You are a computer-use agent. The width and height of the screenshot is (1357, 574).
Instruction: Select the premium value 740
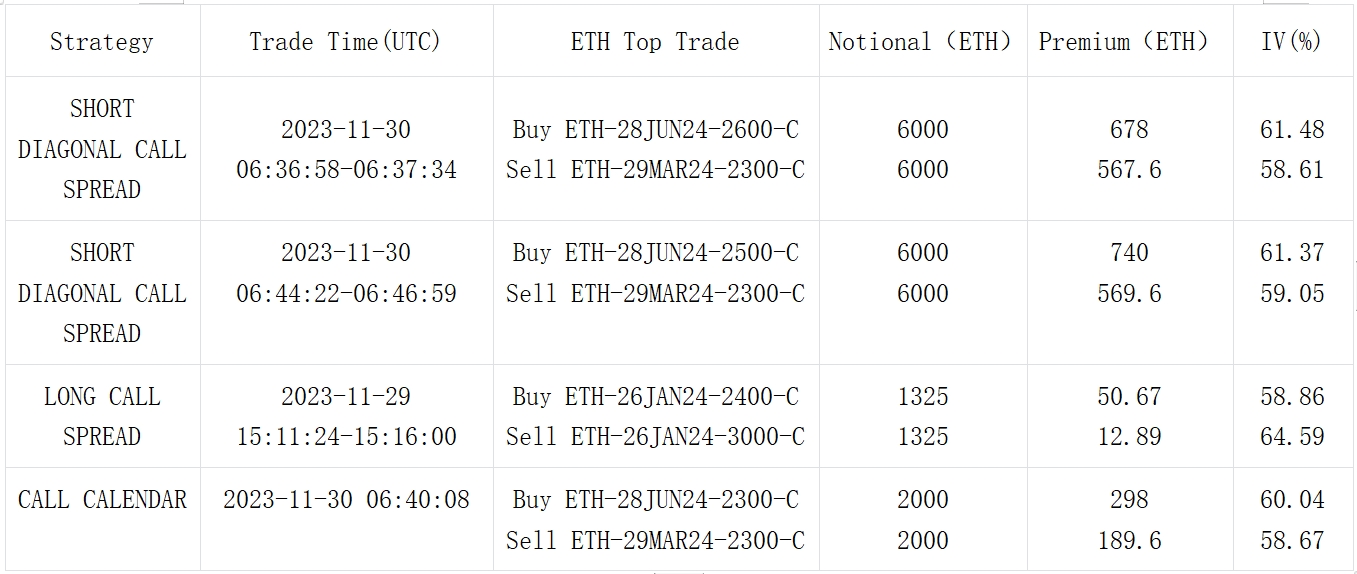tap(1129, 253)
